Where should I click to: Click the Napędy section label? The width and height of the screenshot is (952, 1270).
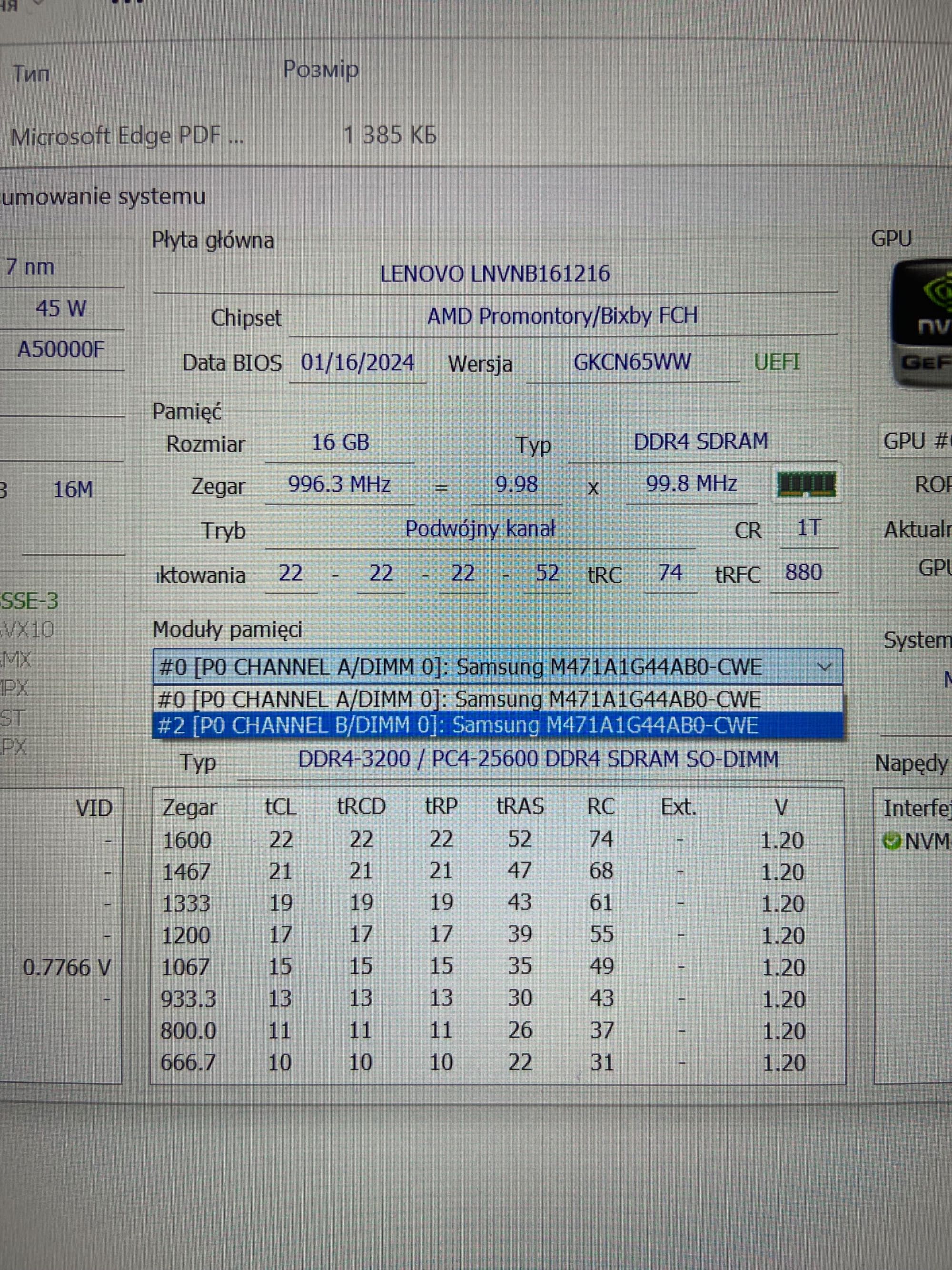click(x=911, y=764)
